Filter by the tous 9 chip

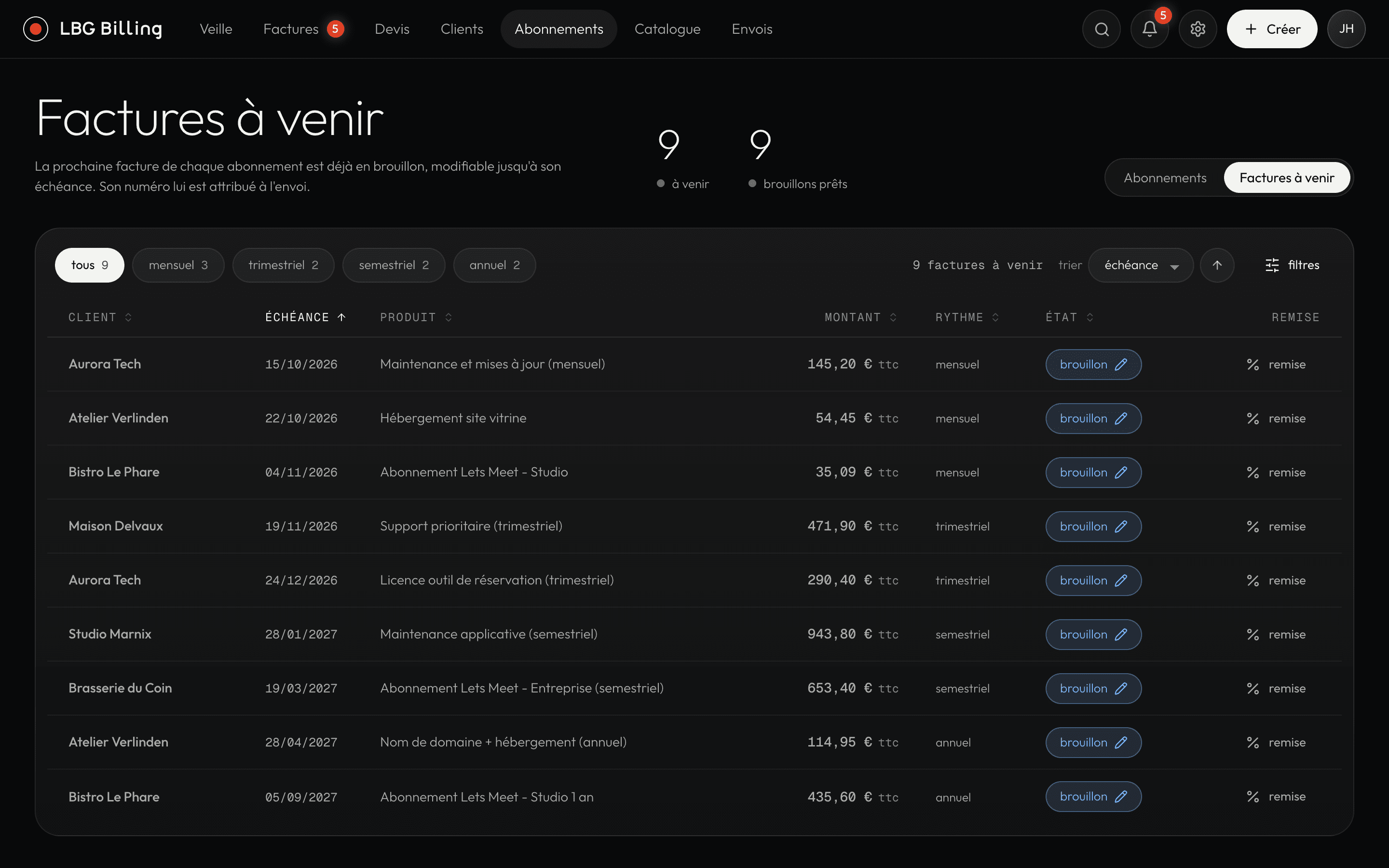click(90, 265)
